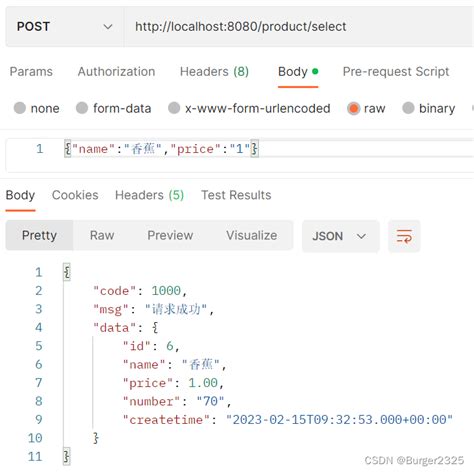Open the POST method dropdown
This screenshot has width=474, height=473.
point(65,27)
